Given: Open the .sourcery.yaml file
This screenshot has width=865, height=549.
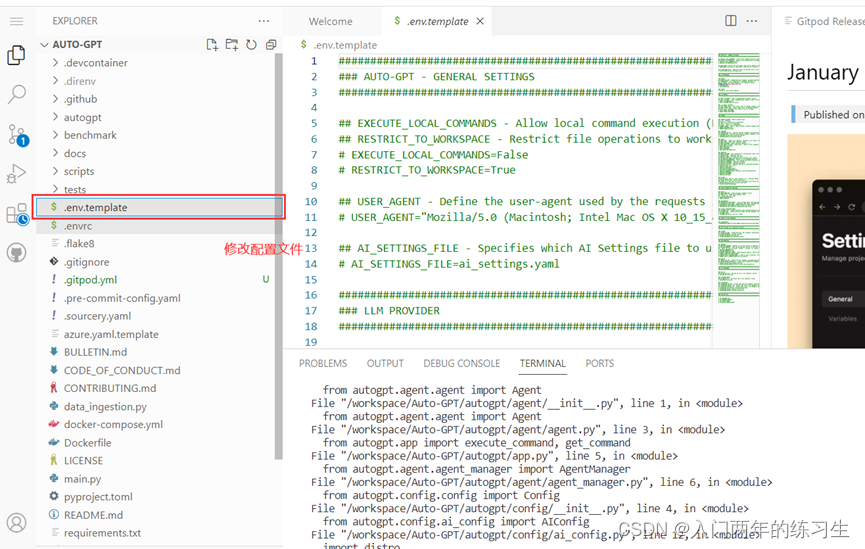Looking at the screenshot, I should coord(156,316).
